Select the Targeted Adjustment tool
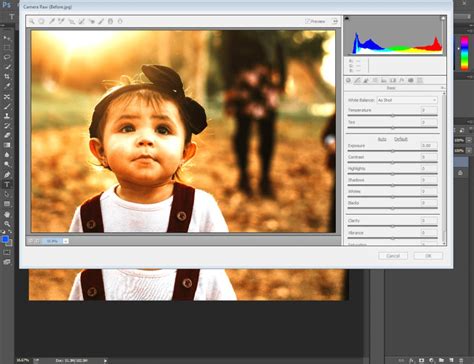This screenshot has height=364, width=474. tap(71, 21)
